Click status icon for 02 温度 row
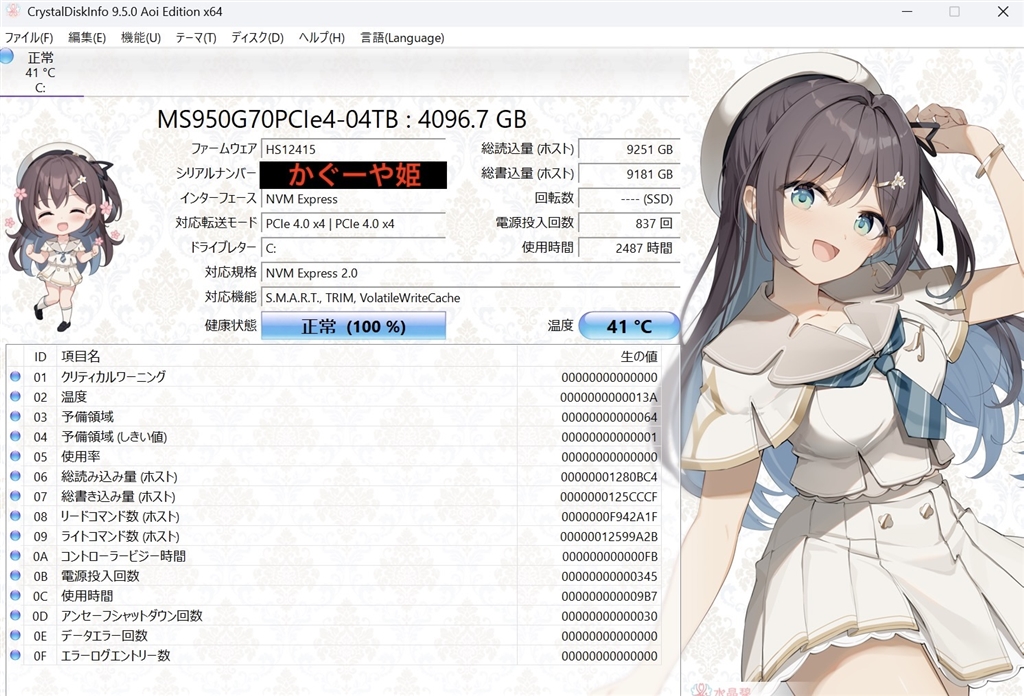This screenshot has height=696, width=1024. coord(16,396)
